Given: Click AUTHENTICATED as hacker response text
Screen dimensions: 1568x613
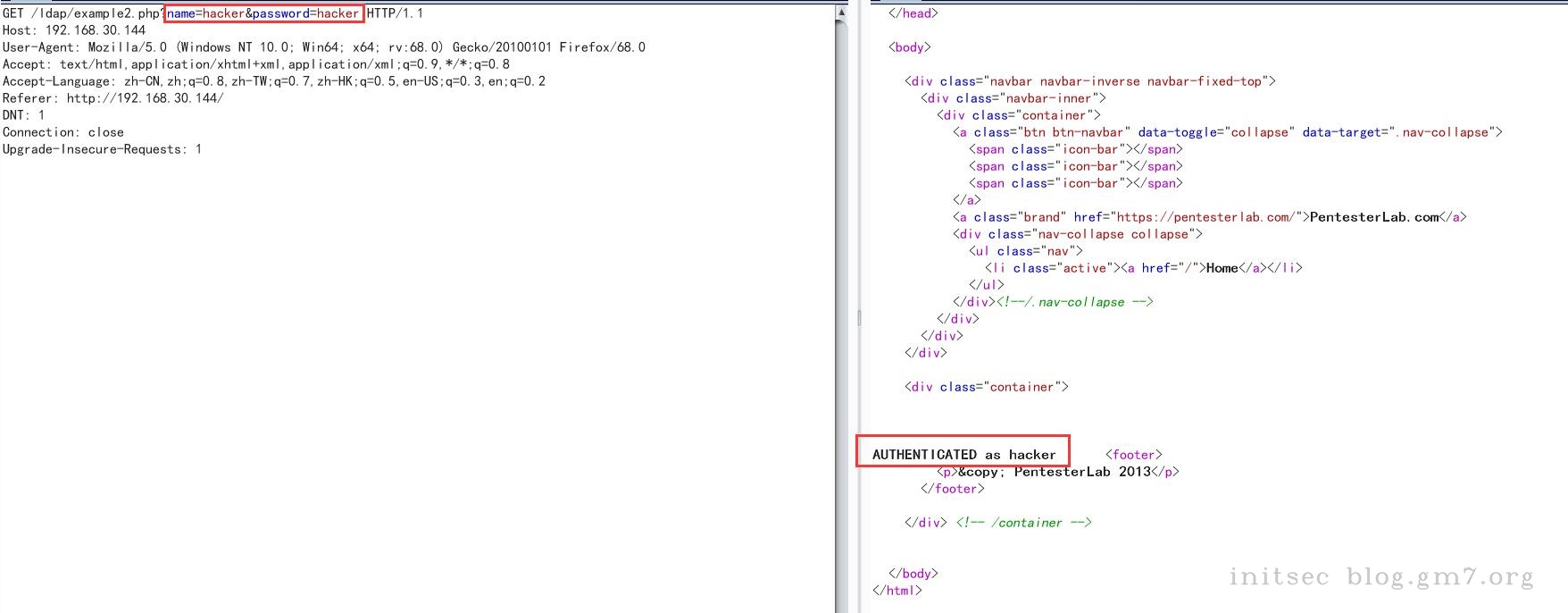Looking at the screenshot, I should click(x=964, y=455).
